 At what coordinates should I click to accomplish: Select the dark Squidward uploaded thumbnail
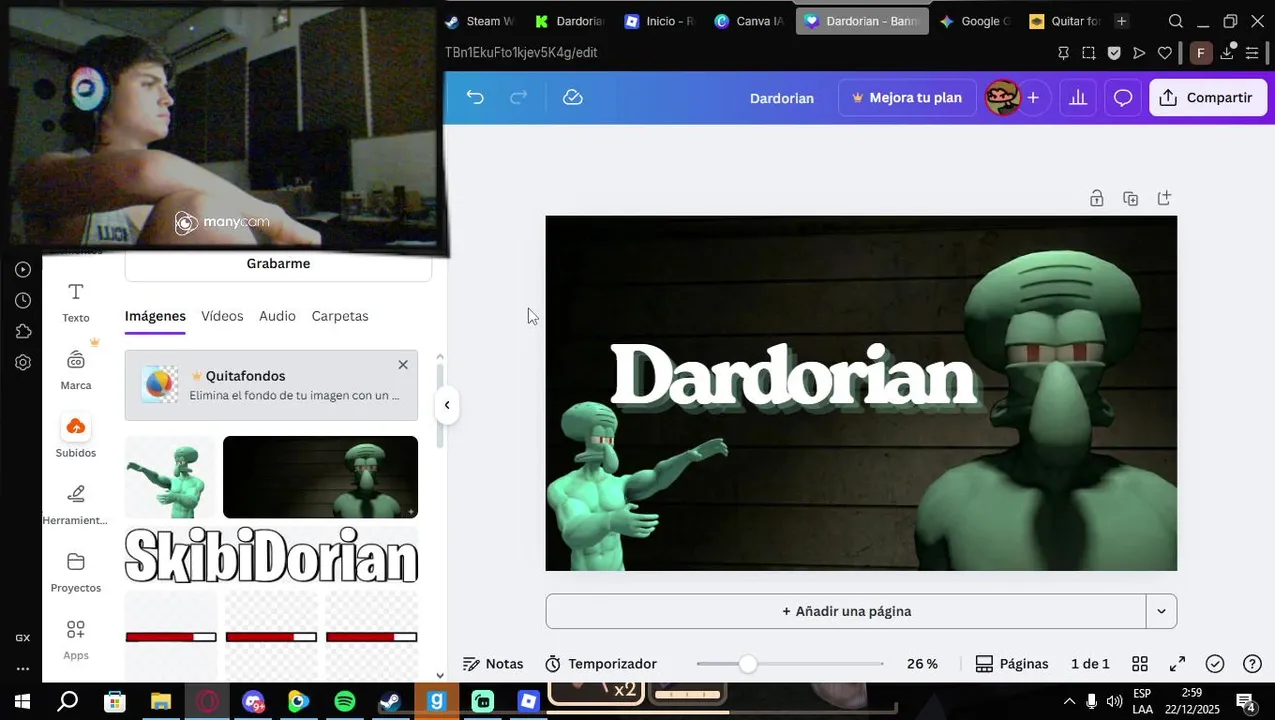tap(320, 477)
